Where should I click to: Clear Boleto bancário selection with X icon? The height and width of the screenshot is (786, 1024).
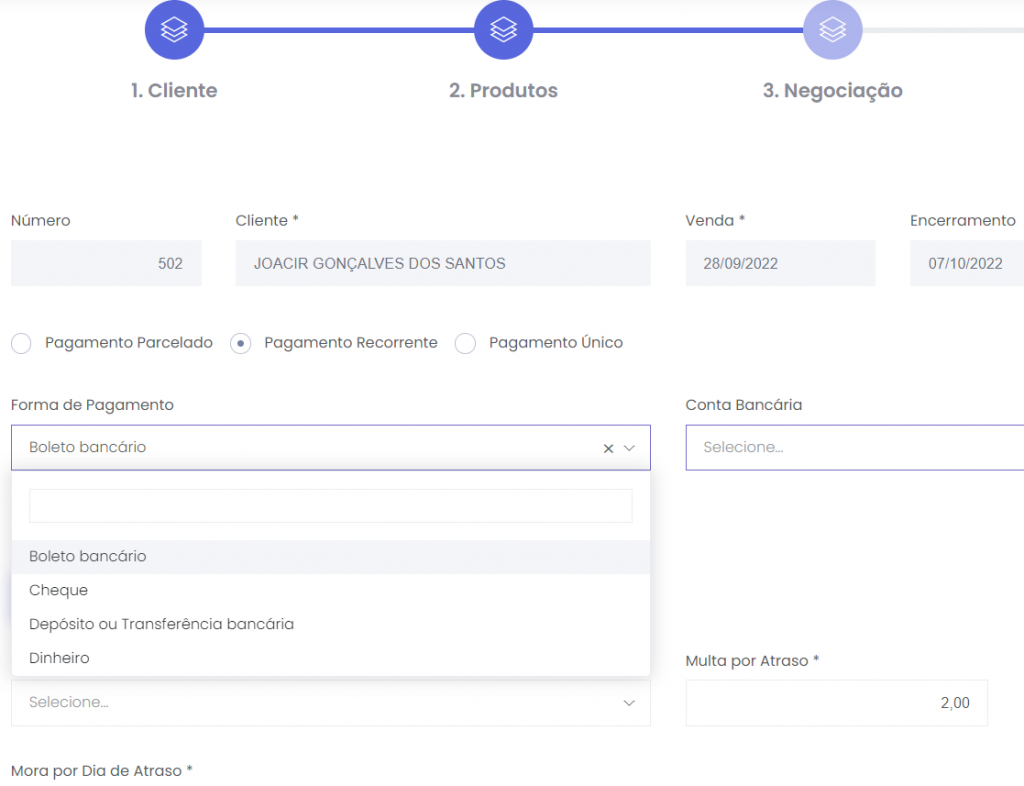pyautogui.click(x=608, y=449)
